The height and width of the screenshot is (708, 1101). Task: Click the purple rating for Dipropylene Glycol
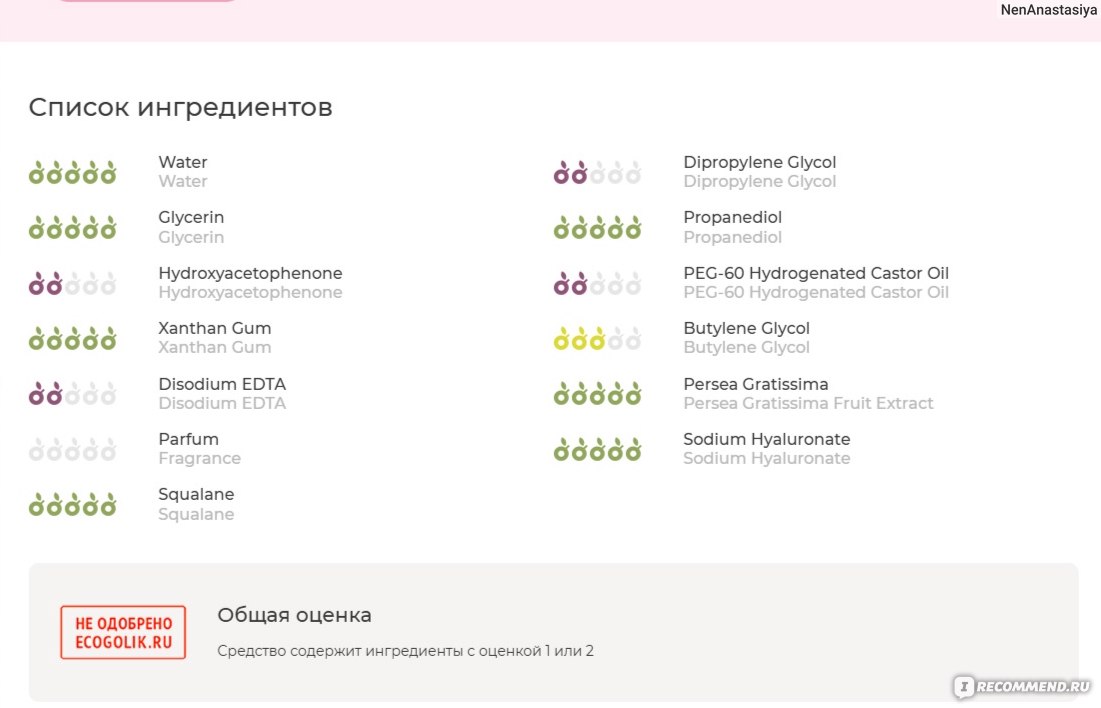point(598,172)
